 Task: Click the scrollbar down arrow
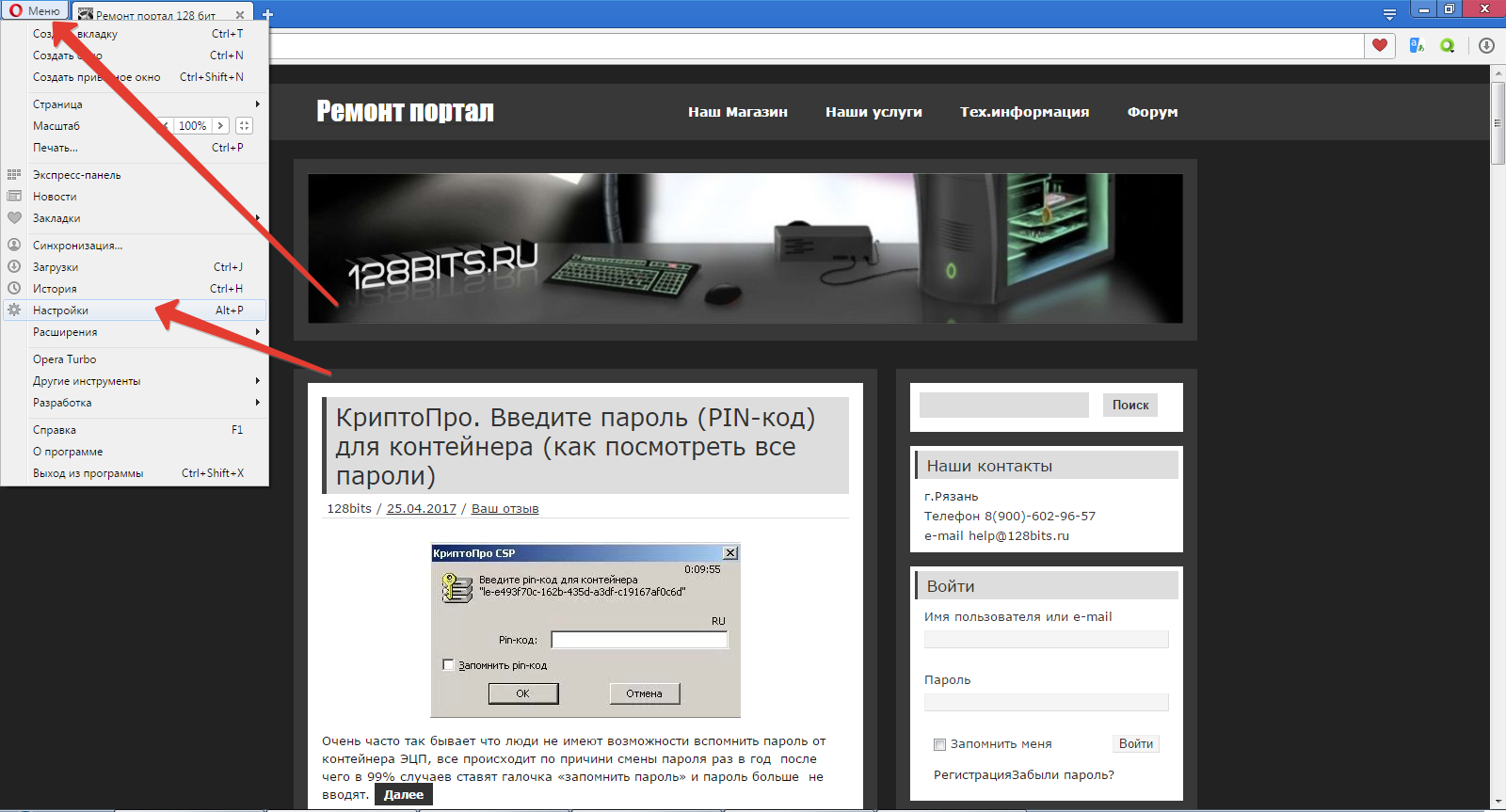1498,803
